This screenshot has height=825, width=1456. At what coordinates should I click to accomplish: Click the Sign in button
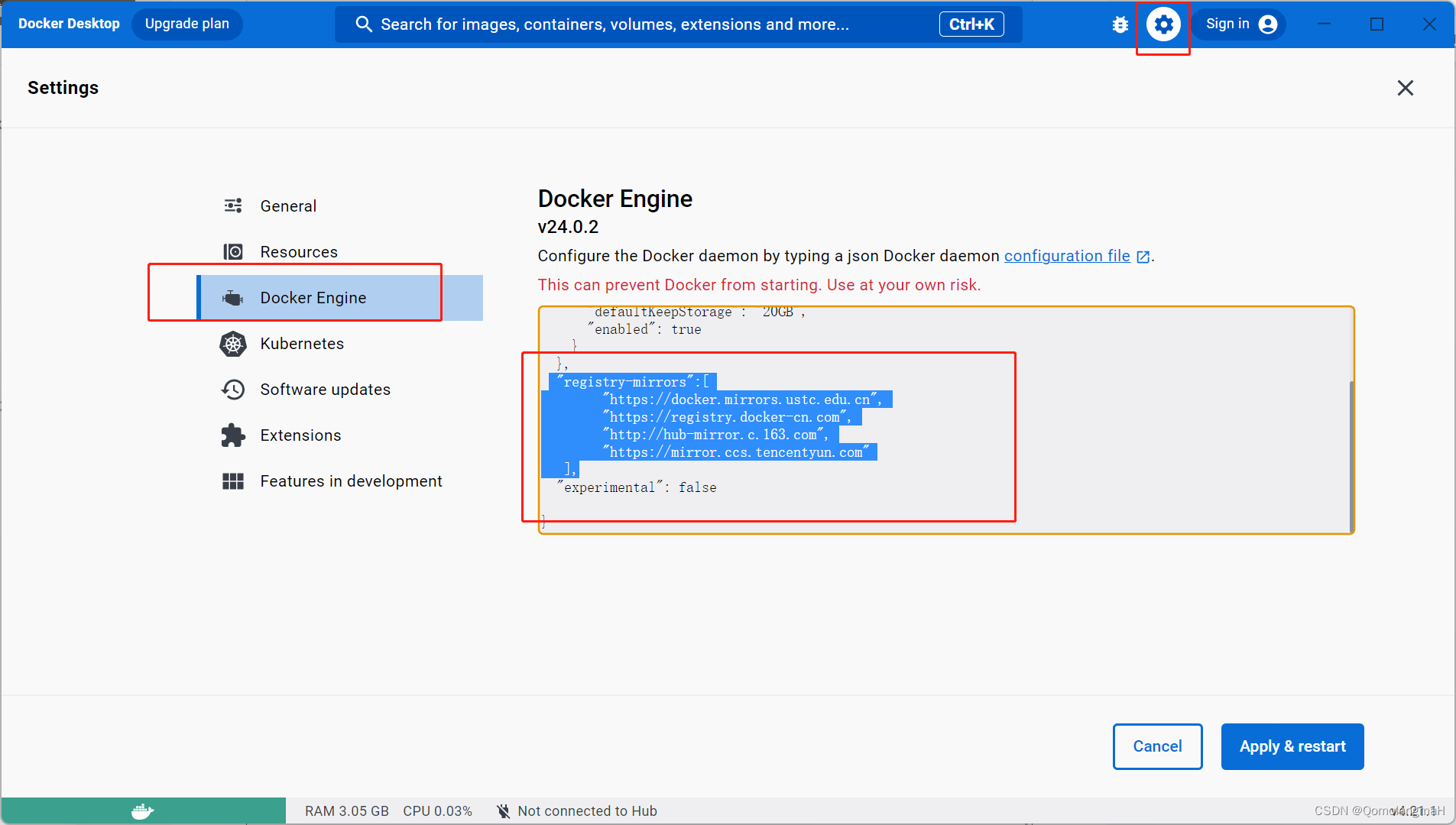pyautogui.click(x=1239, y=24)
